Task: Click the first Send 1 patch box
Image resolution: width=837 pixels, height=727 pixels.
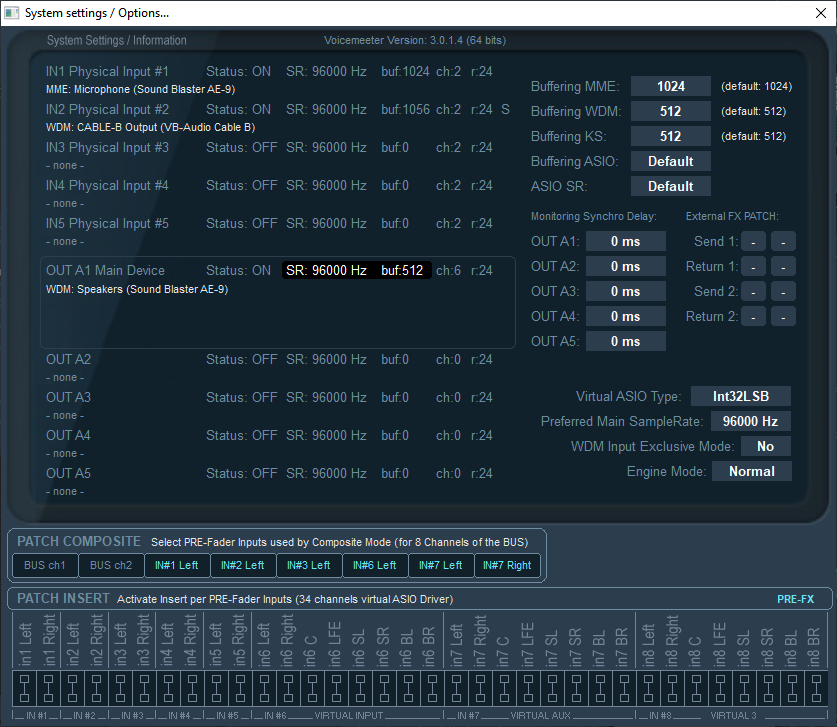Action: 754,241
